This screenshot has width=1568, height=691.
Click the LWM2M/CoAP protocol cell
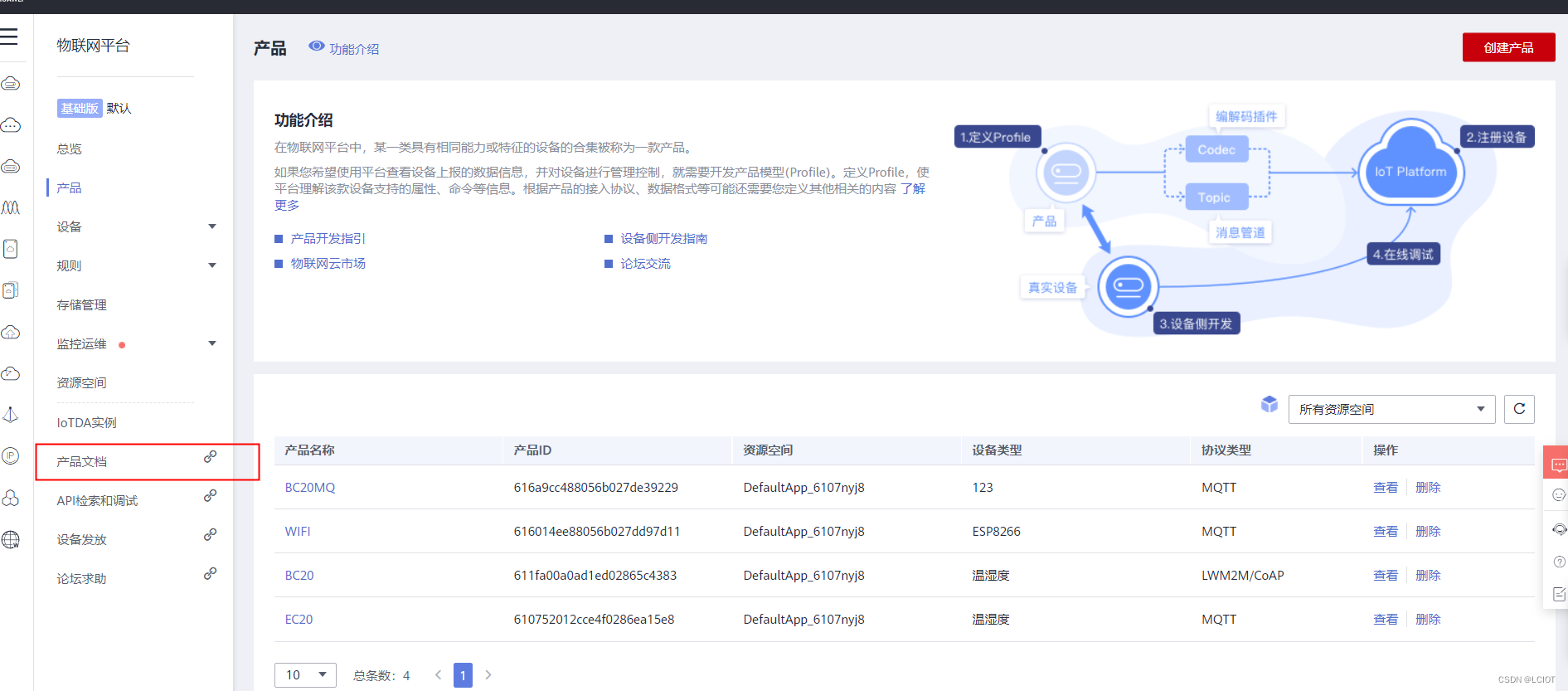(1243, 576)
